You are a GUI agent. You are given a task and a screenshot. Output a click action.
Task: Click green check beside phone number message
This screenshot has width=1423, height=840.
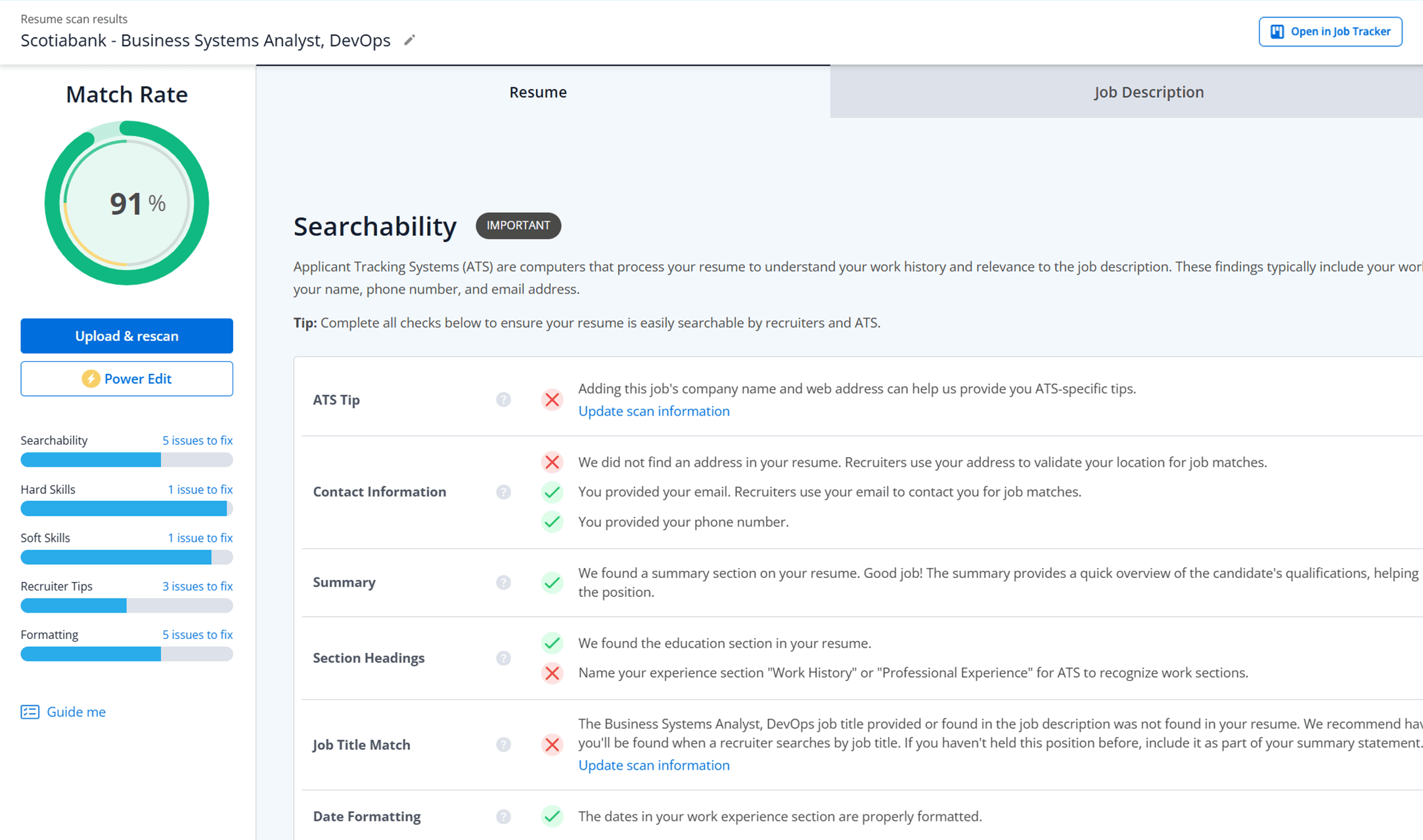[552, 522]
